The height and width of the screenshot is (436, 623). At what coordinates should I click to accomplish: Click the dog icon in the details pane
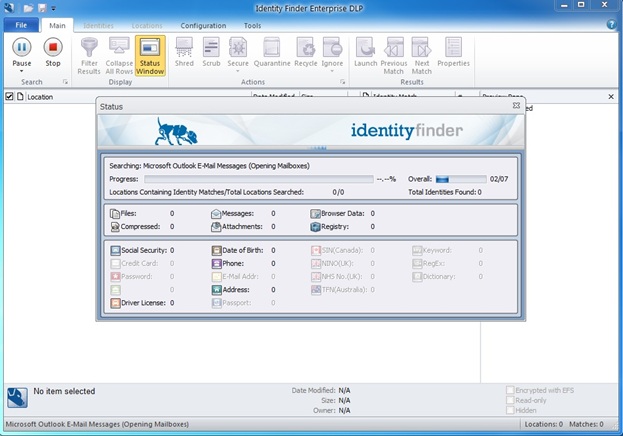click(17, 397)
